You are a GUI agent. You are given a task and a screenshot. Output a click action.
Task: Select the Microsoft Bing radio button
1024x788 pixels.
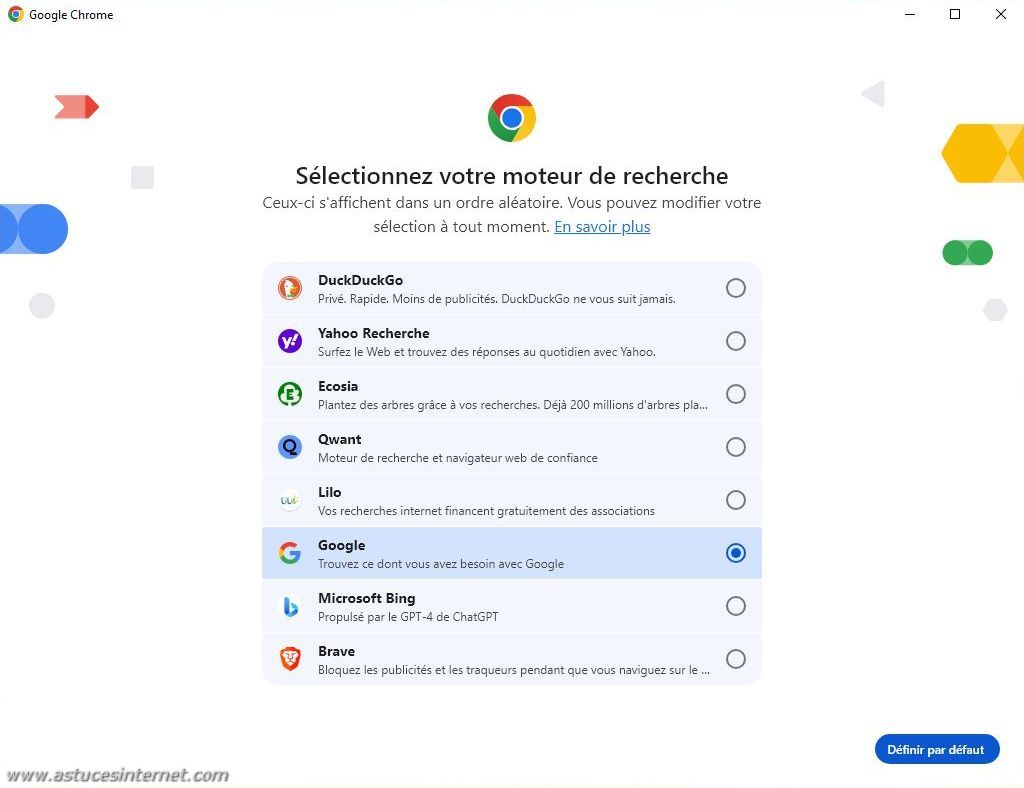[x=735, y=606]
